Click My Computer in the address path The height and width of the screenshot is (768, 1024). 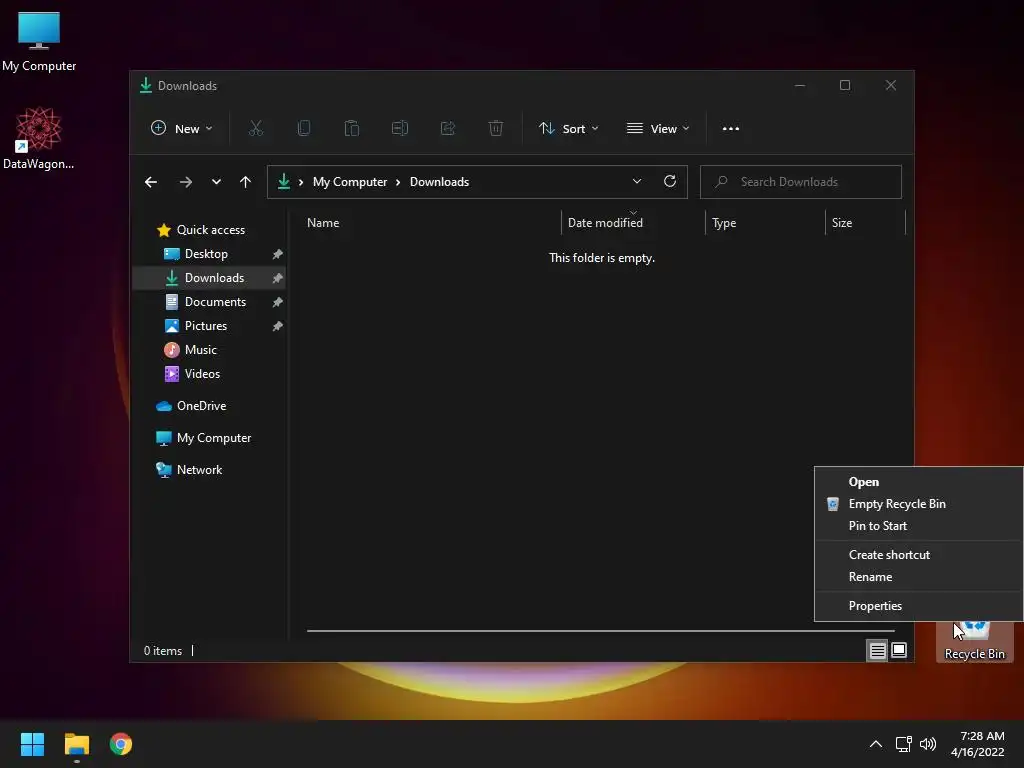[x=350, y=182]
